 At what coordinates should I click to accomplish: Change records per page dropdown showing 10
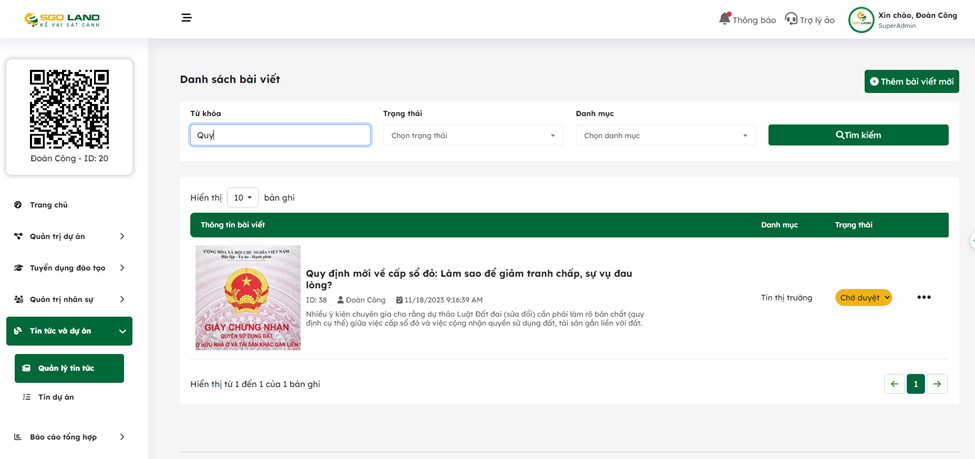pos(242,198)
